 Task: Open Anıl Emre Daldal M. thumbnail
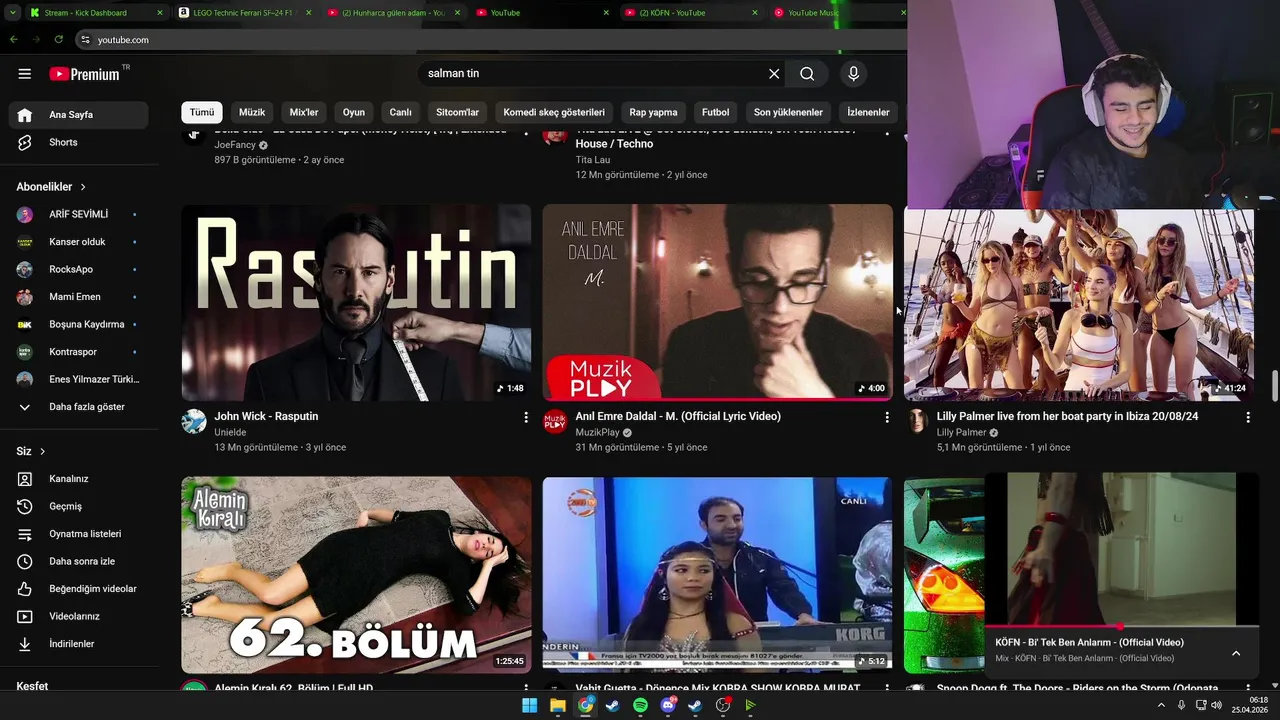(717, 303)
